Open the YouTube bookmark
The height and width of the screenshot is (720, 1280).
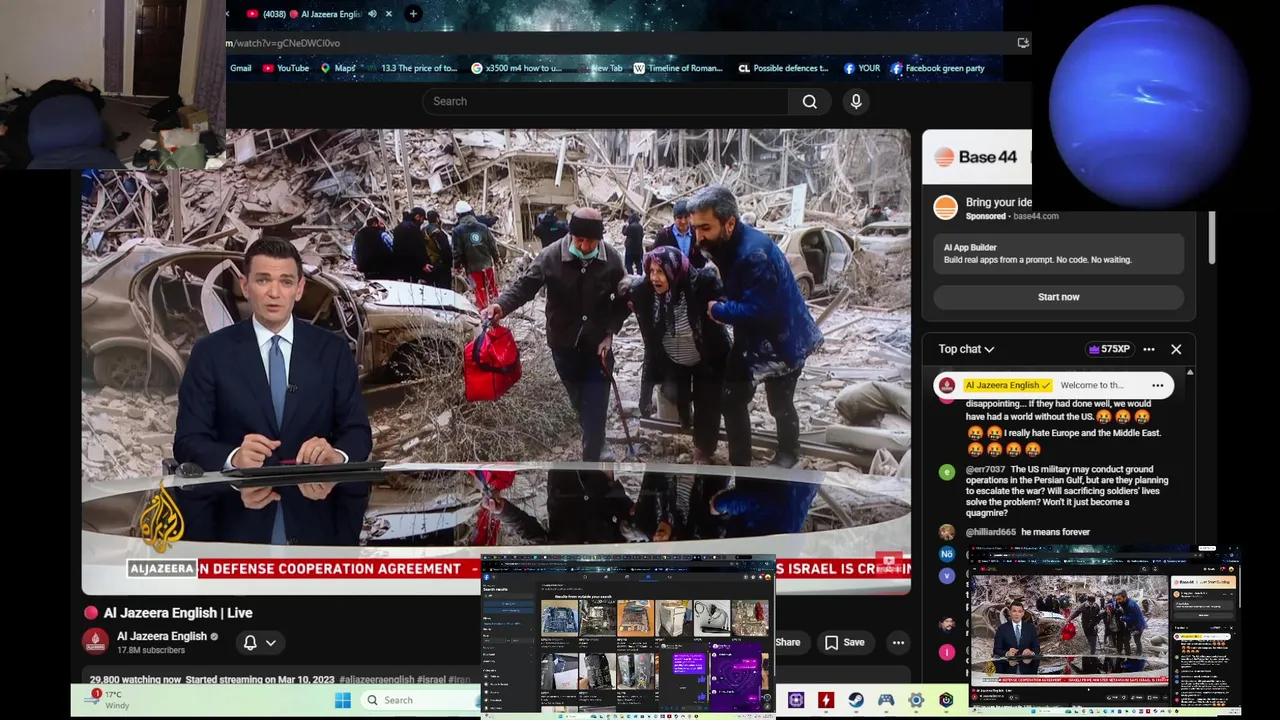(x=286, y=68)
